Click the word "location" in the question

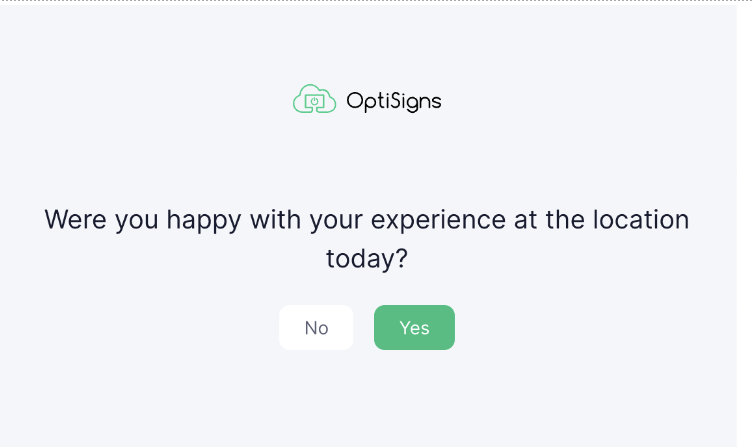tap(640, 219)
